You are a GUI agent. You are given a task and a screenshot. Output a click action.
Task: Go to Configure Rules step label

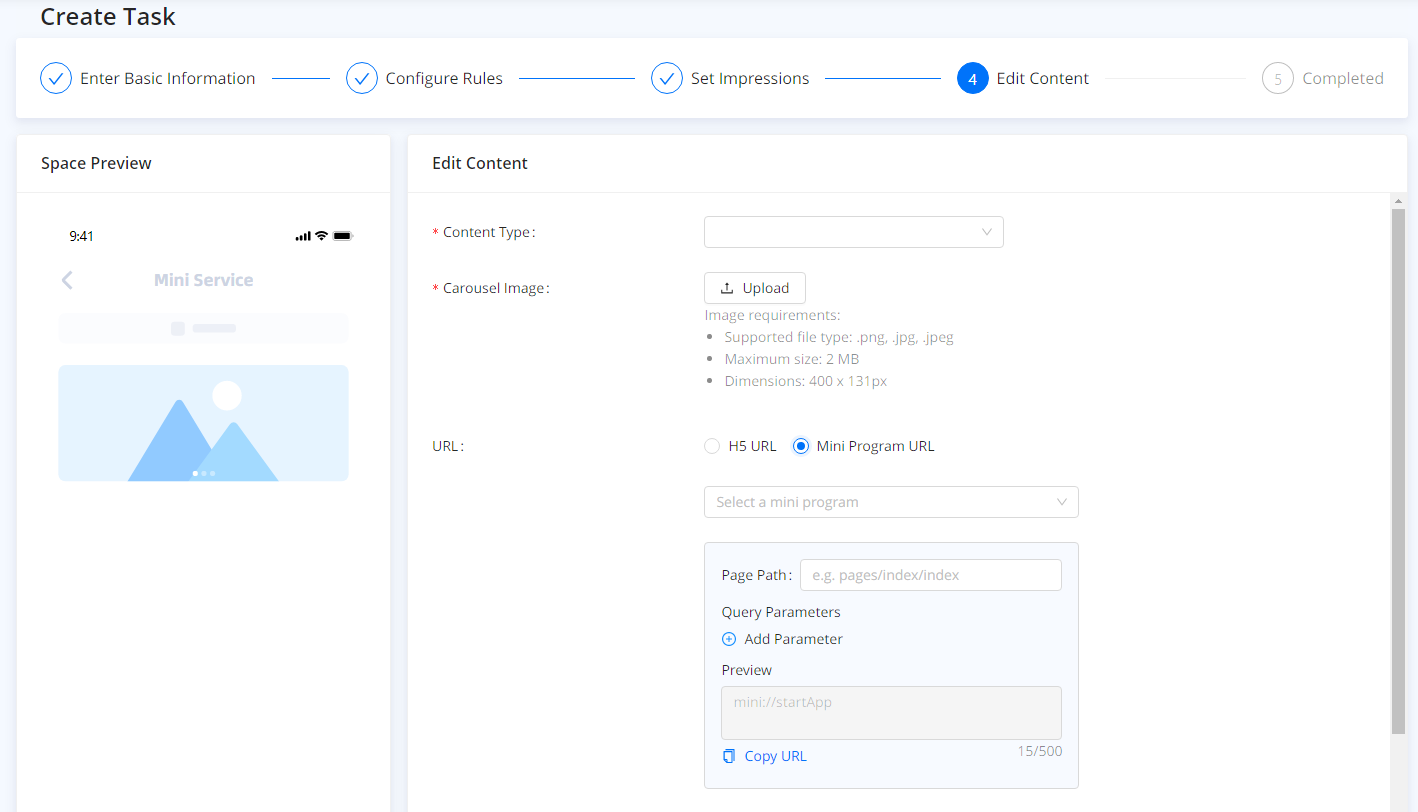pos(444,78)
